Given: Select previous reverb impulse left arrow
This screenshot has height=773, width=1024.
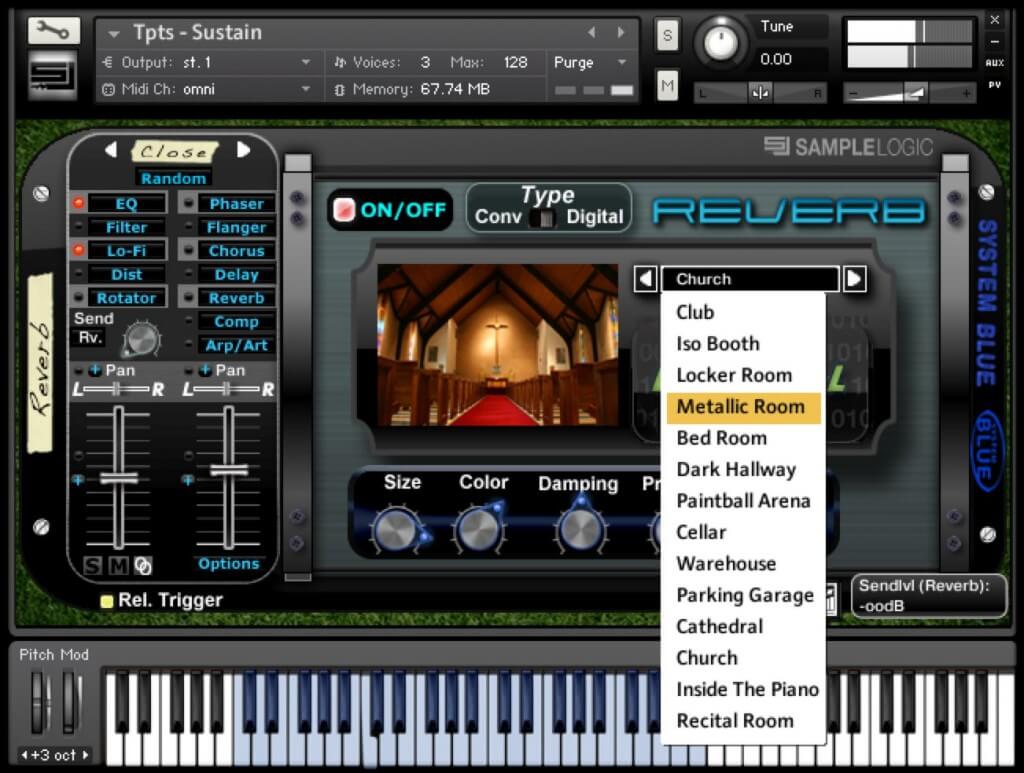Looking at the screenshot, I should tap(645, 279).
